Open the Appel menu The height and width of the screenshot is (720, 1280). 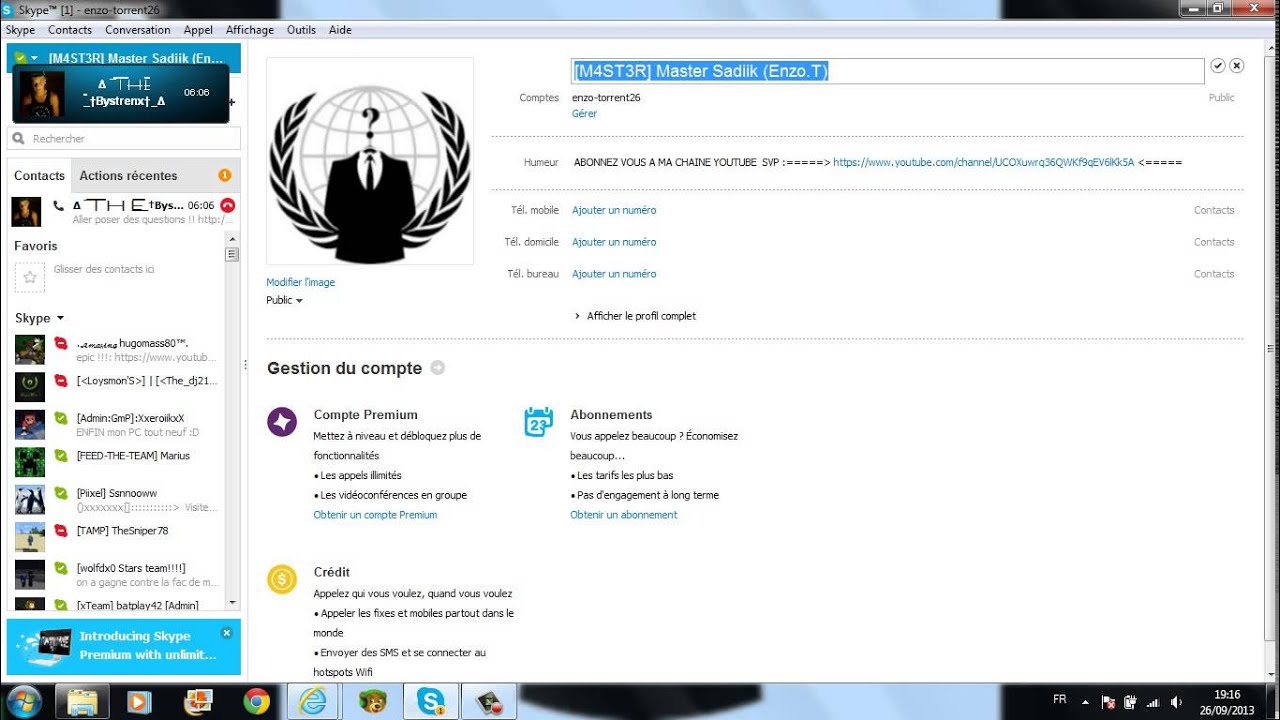pos(198,30)
